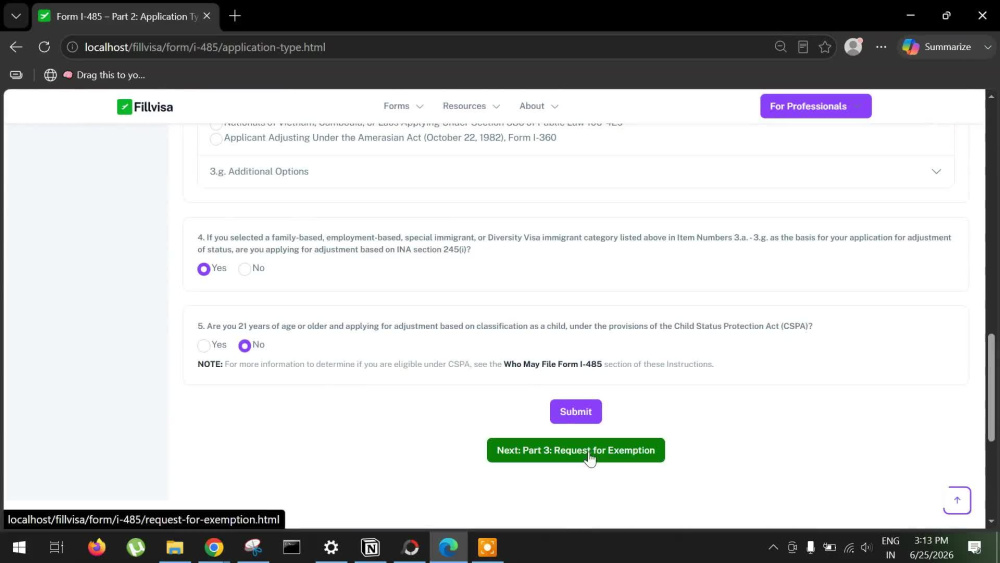This screenshot has height=563, width=1000.
Task: Click the ENG IN language indicator
Action: click(x=890, y=548)
